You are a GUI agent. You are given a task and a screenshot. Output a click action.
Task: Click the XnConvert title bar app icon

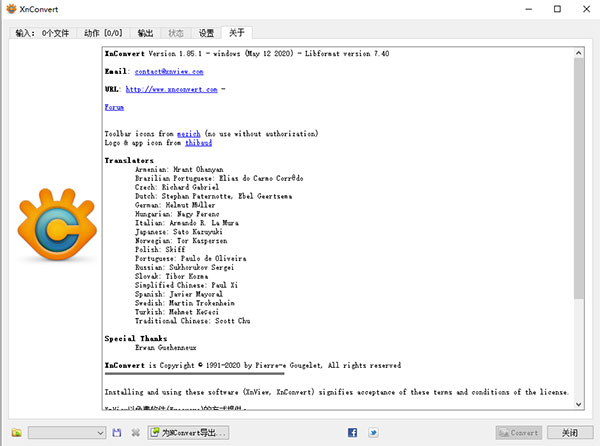(x=11, y=9)
